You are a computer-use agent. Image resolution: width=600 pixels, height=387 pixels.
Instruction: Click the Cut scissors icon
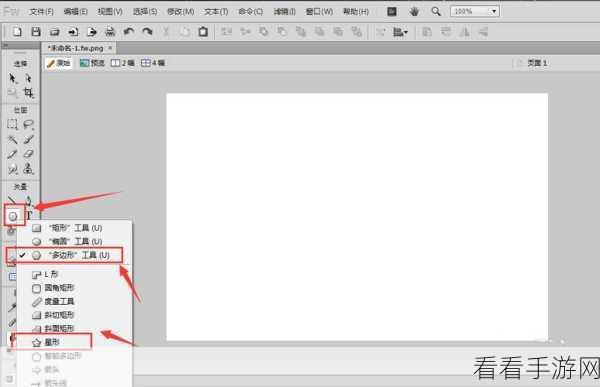(166, 32)
